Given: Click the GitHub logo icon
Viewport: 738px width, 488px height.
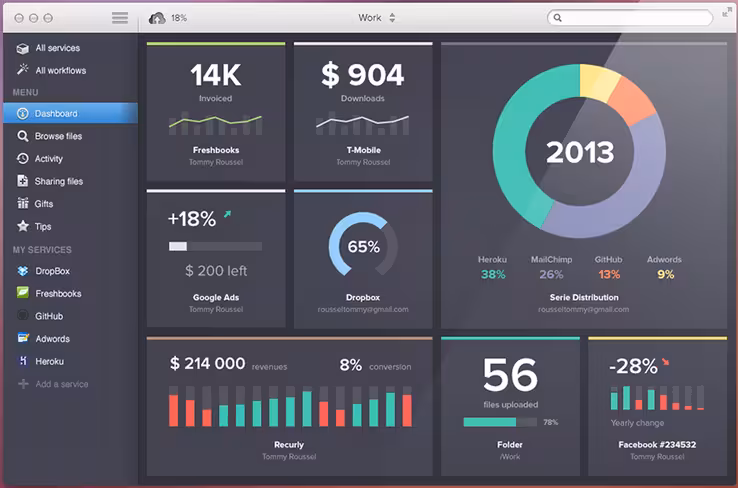Looking at the screenshot, I should coord(23,315).
